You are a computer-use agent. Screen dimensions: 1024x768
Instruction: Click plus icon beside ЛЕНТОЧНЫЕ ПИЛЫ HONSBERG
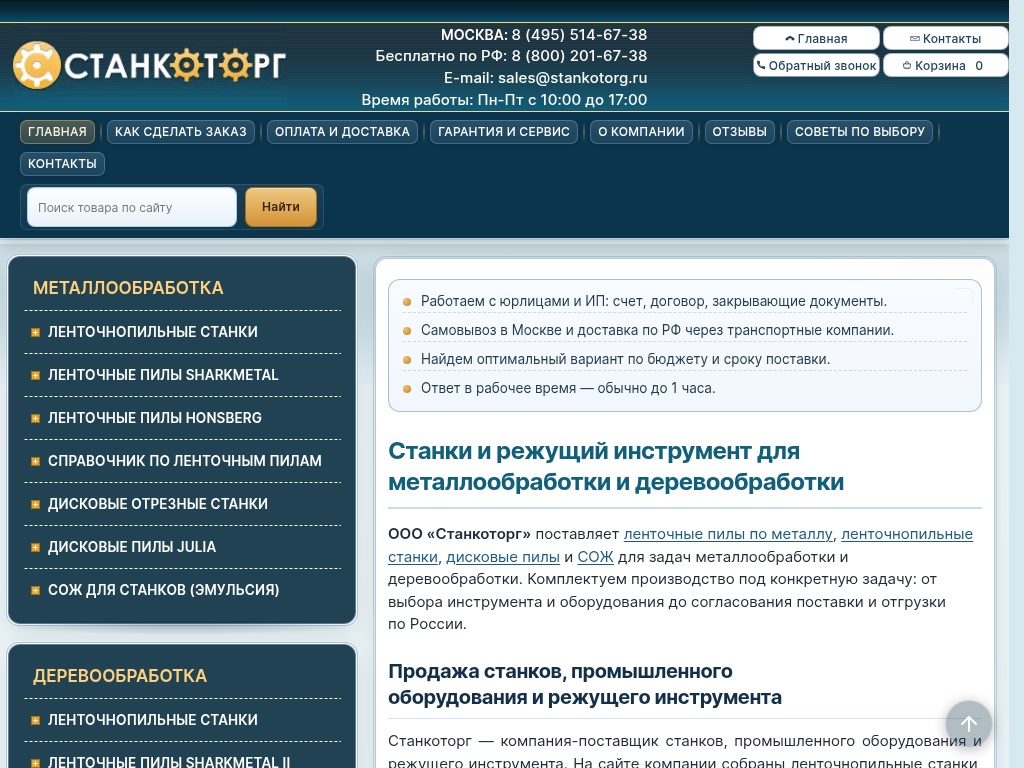pyautogui.click(x=35, y=419)
